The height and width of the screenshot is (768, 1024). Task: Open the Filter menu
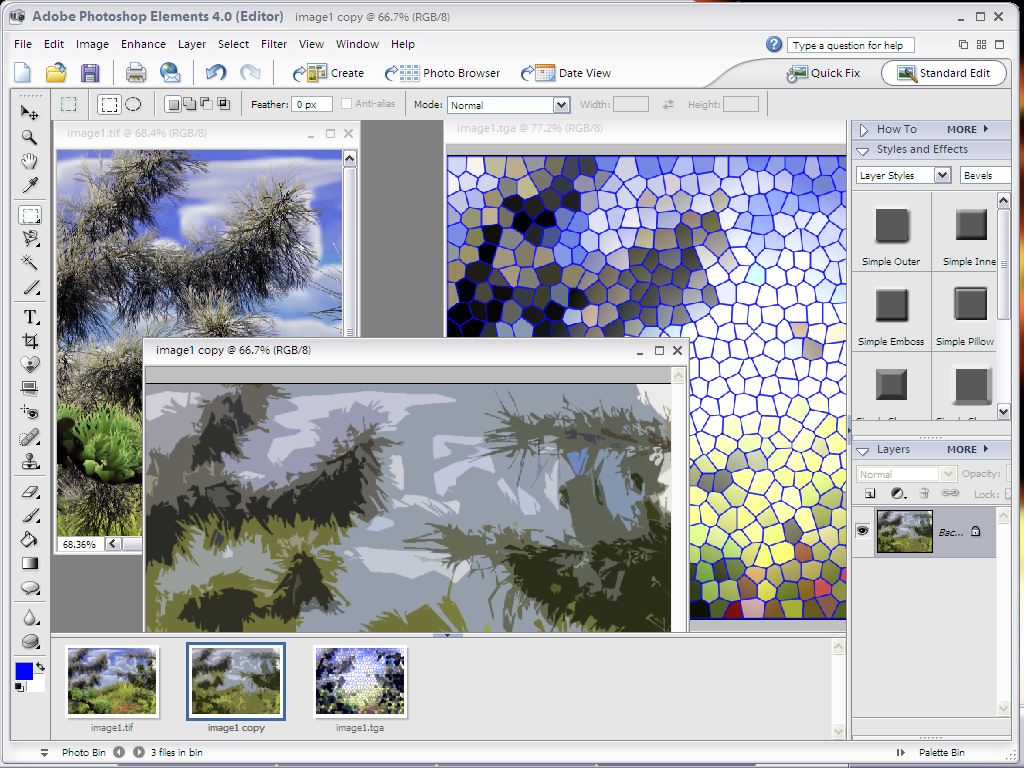coord(273,44)
